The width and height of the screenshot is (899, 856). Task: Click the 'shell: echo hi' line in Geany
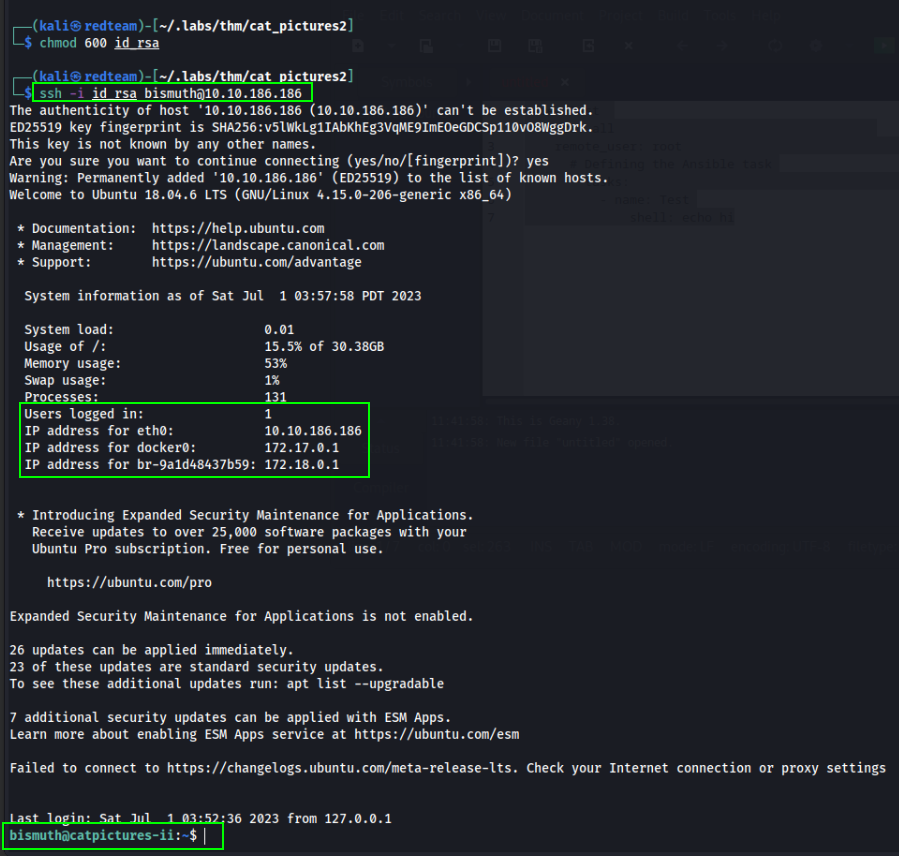tap(682, 218)
